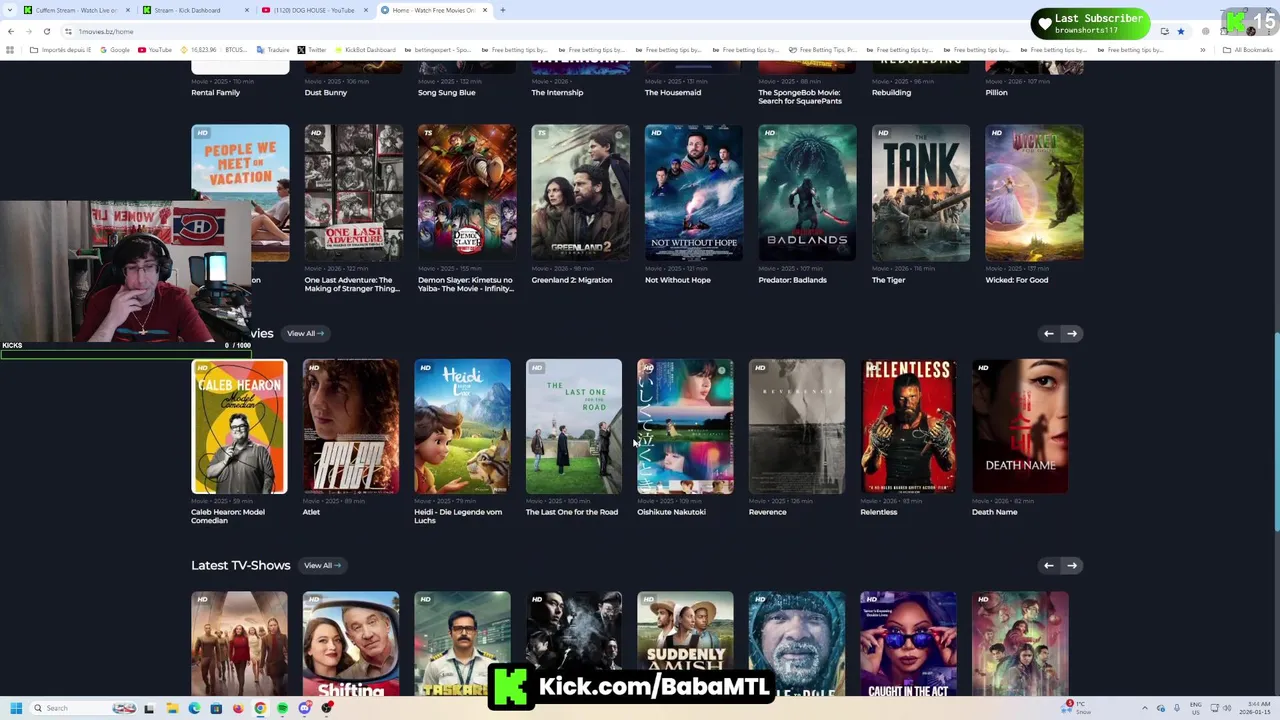Open the Relentless title link
1280x720 pixels.
click(879, 512)
